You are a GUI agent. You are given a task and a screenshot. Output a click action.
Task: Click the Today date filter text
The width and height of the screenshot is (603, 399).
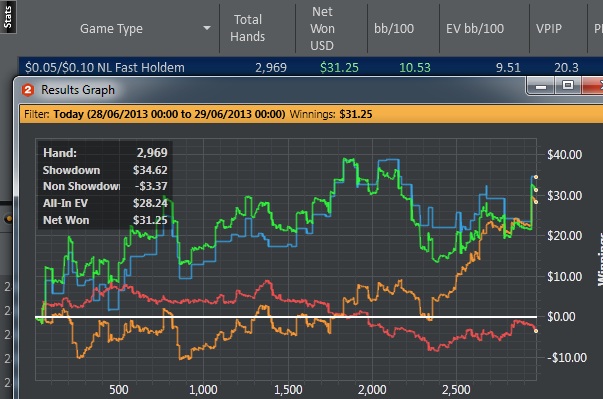169,114
